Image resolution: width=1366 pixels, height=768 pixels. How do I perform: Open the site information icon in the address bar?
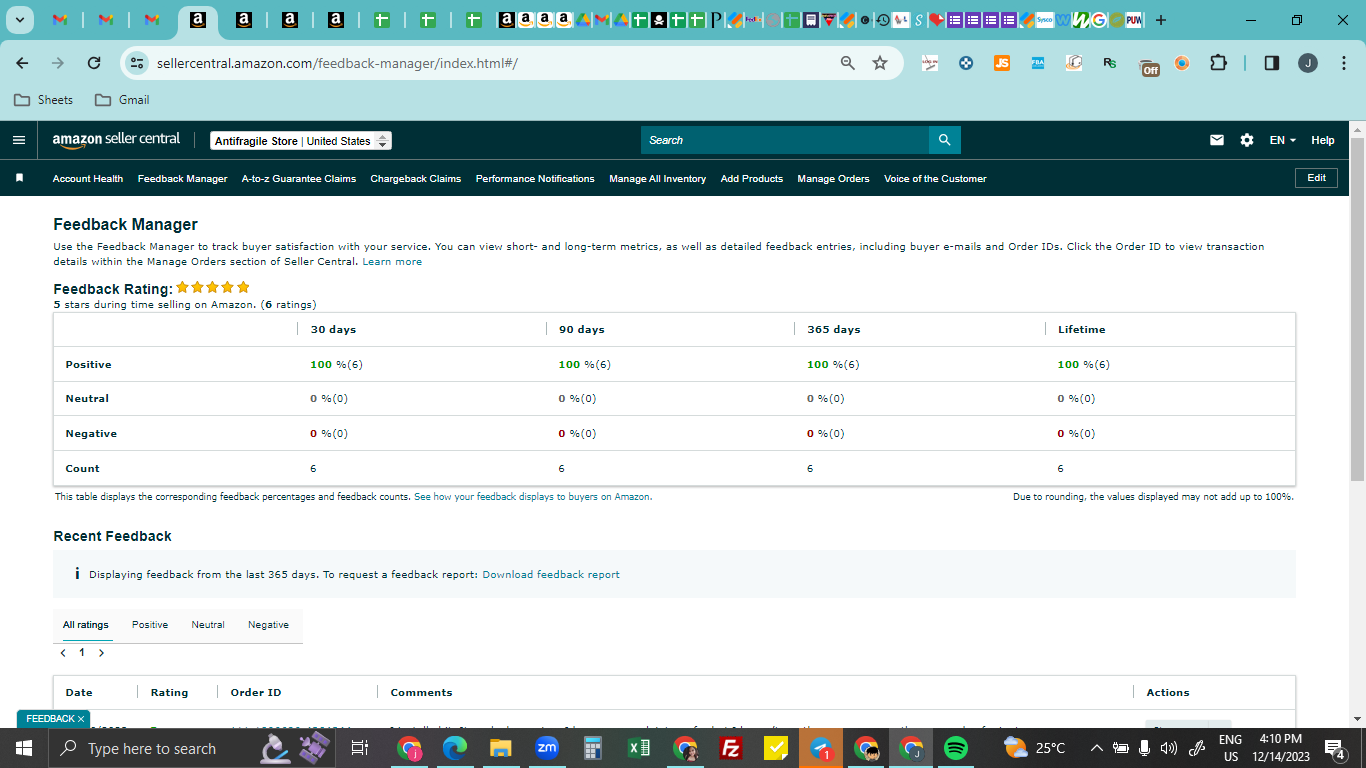137,63
